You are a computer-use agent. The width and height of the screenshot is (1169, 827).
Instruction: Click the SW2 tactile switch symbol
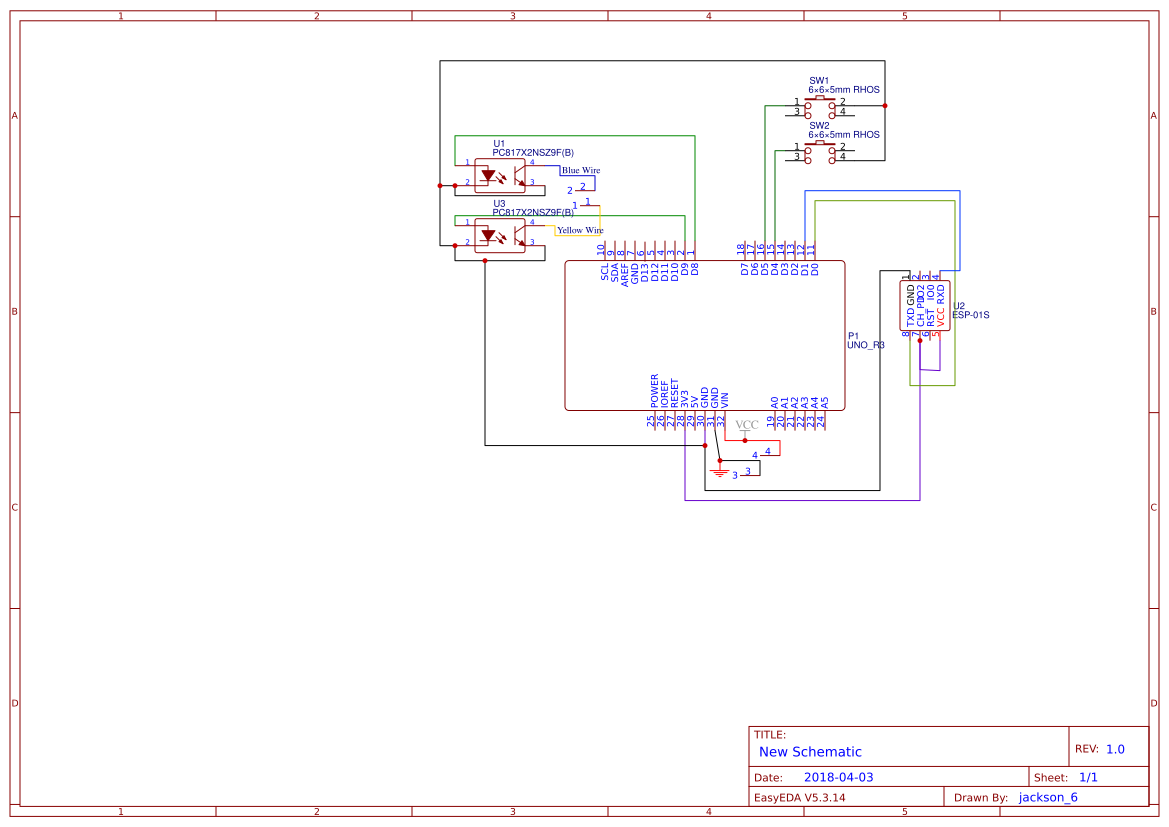tap(821, 151)
